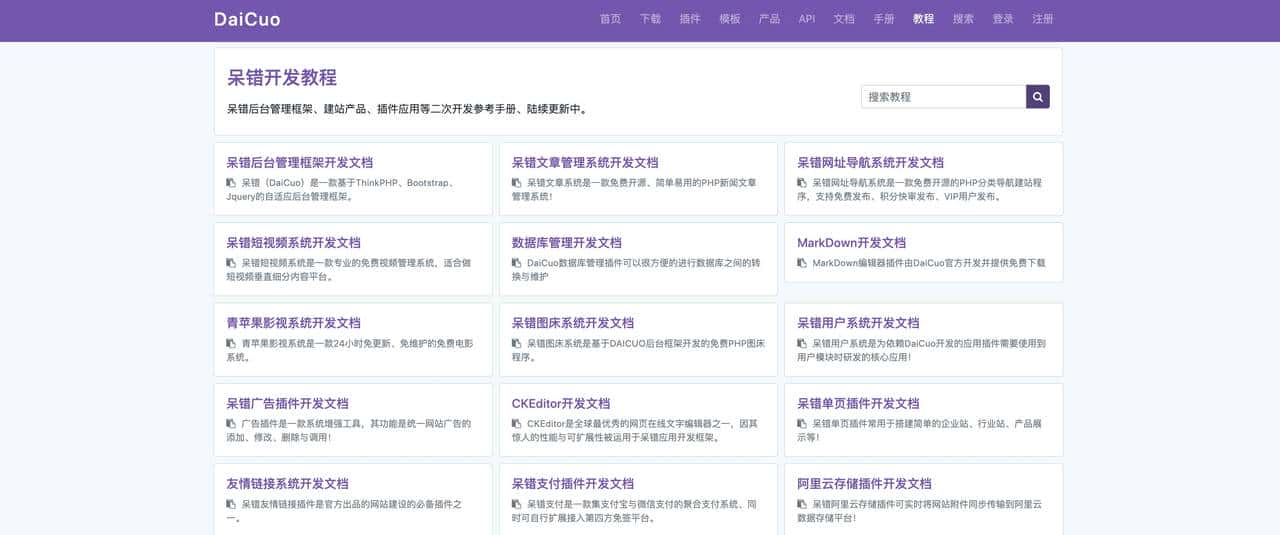Click the search magnifier button
This screenshot has height=535, width=1280.
click(x=1037, y=97)
